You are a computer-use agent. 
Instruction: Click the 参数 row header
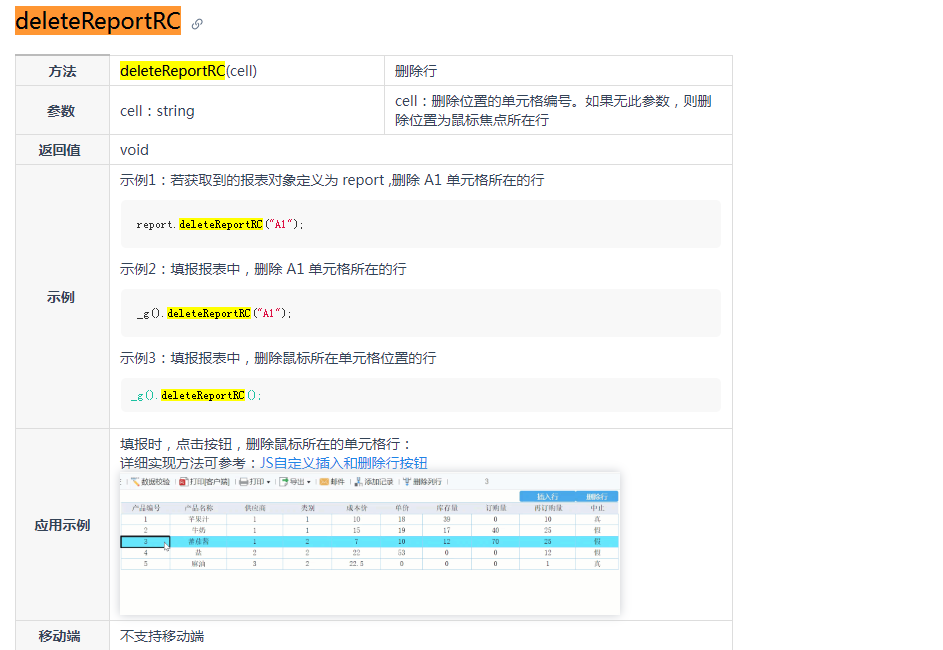[63, 111]
